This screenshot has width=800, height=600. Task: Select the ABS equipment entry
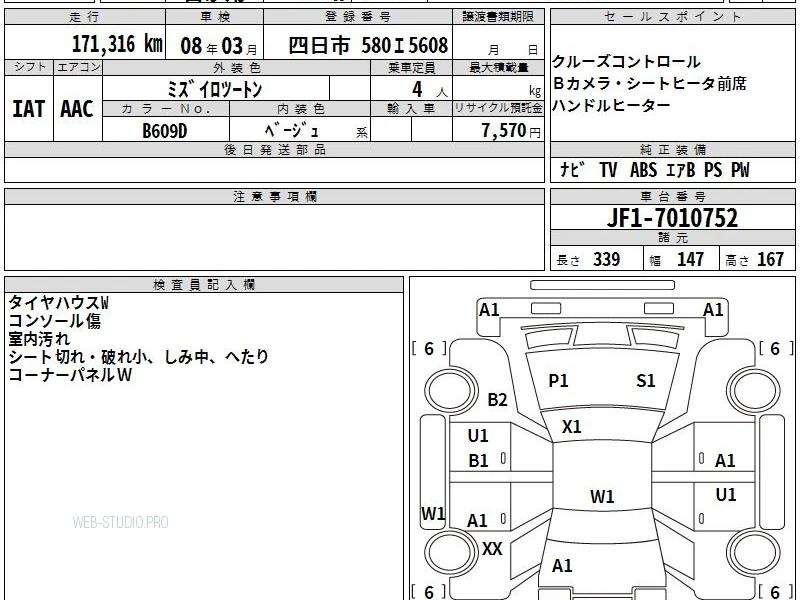643,169
